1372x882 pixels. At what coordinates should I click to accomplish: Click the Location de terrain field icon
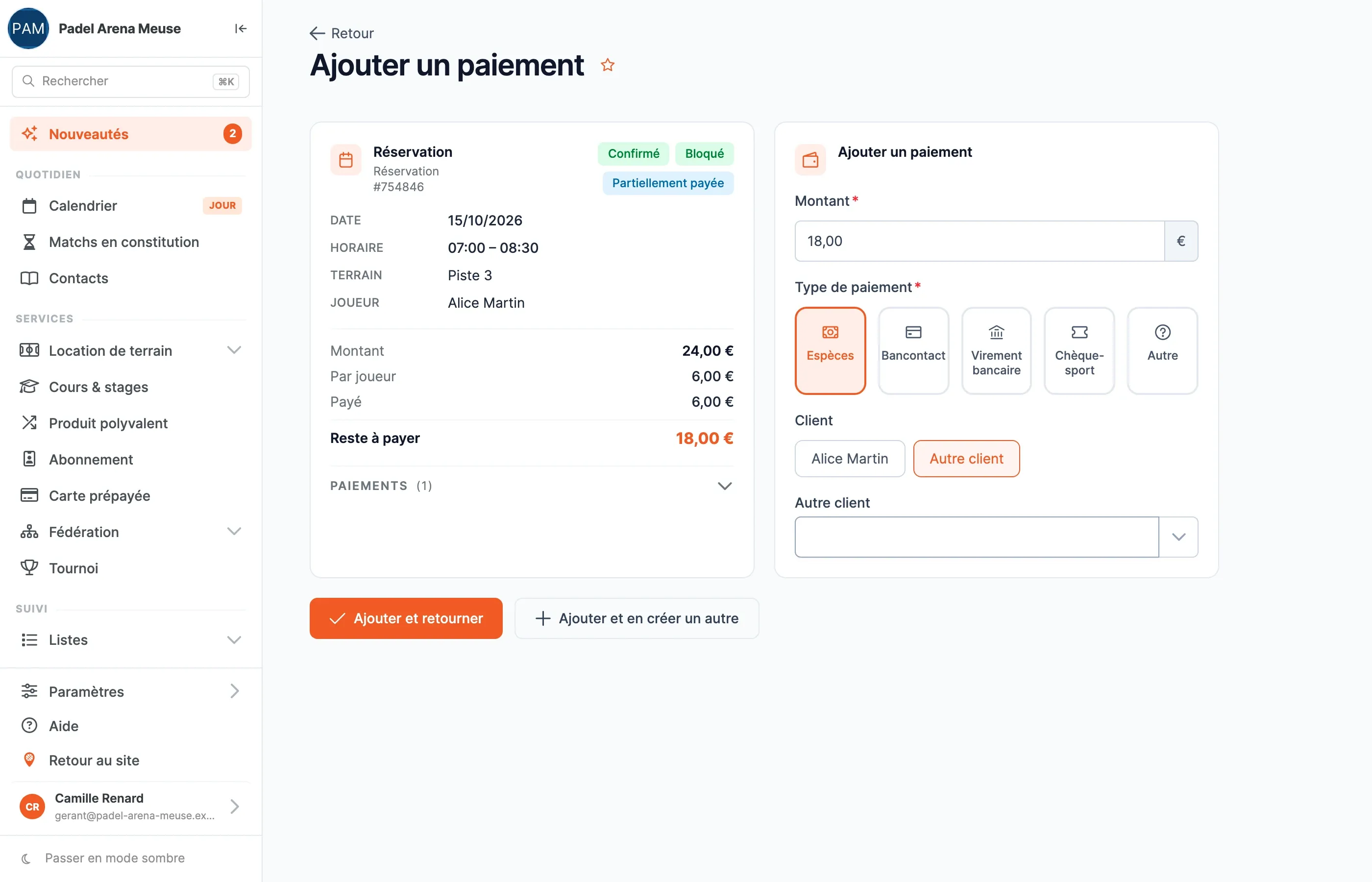[x=29, y=350]
